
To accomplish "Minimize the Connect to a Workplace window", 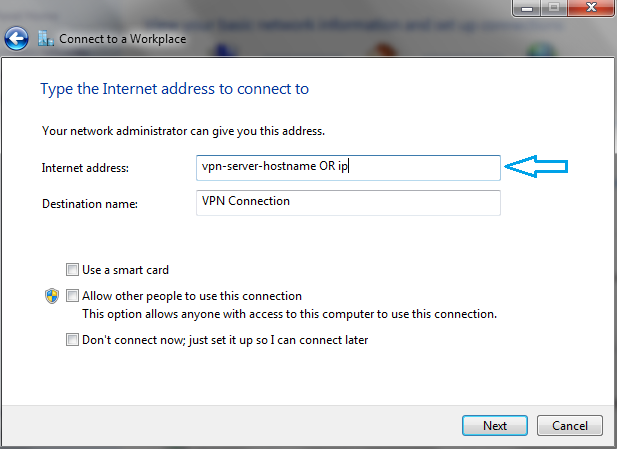I will coord(527,8).
